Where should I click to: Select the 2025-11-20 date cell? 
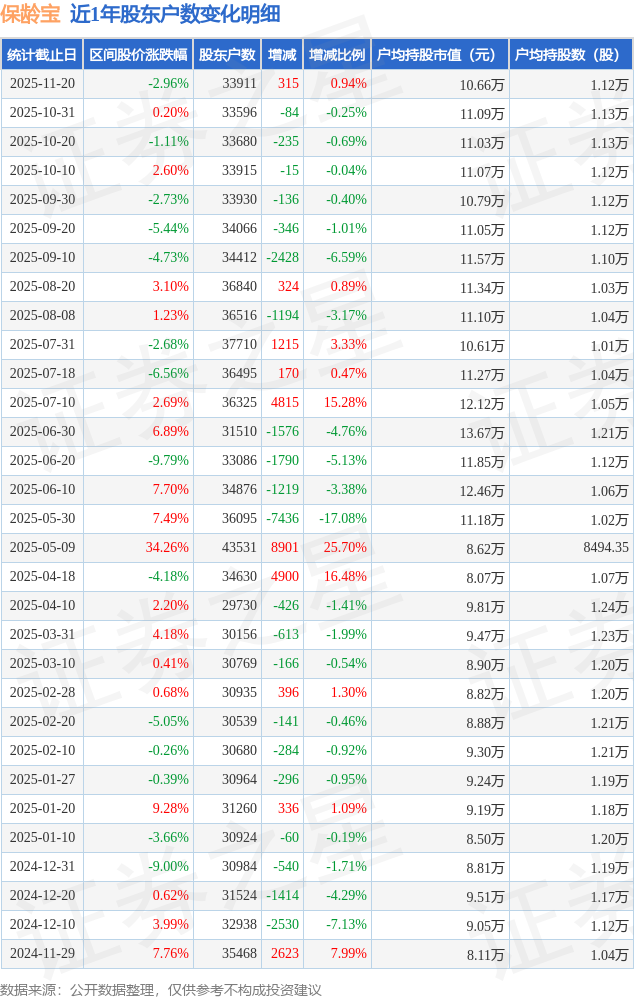(42, 84)
